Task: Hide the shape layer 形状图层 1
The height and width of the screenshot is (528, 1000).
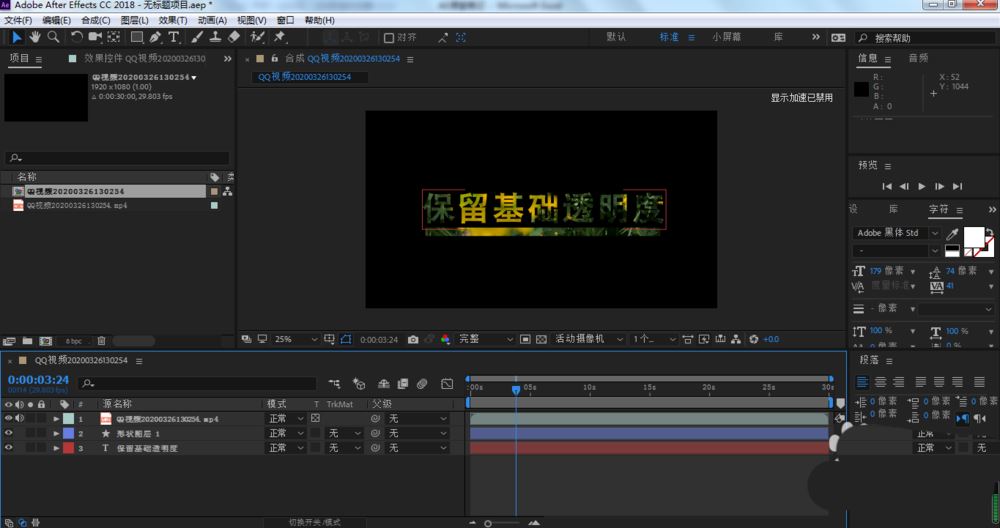Action: [x=9, y=433]
